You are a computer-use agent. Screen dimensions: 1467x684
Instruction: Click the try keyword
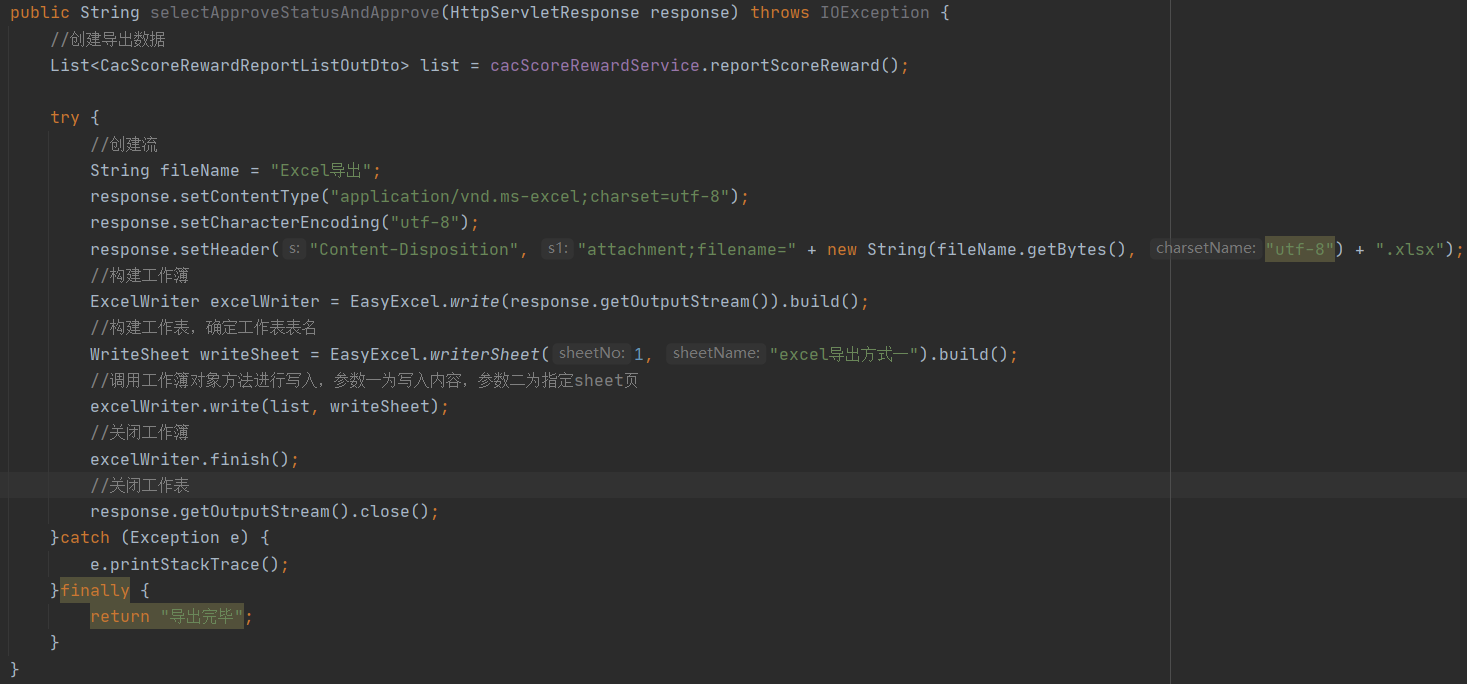65,118
